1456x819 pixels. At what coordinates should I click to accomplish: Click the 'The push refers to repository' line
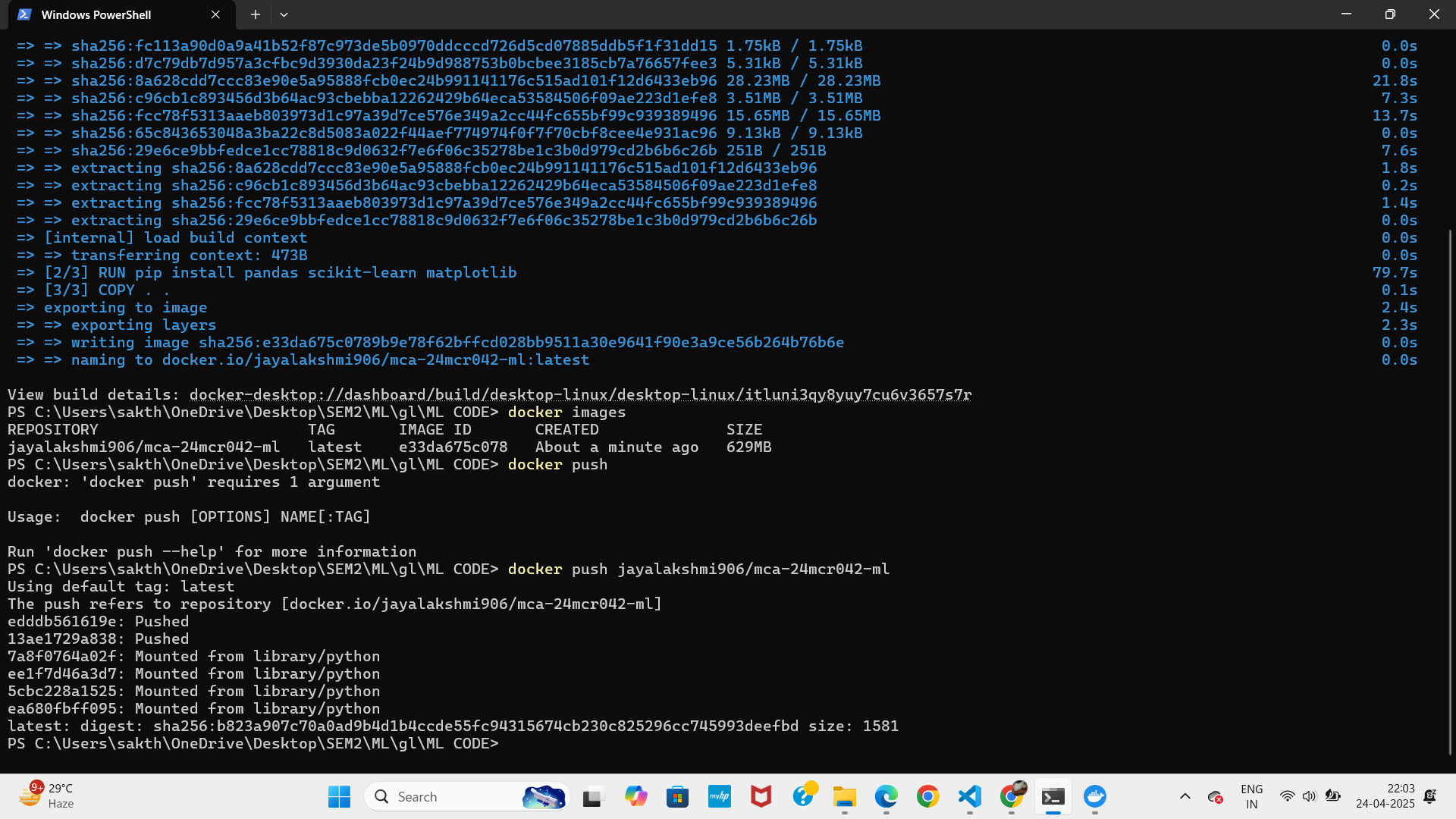coord(334,604)
